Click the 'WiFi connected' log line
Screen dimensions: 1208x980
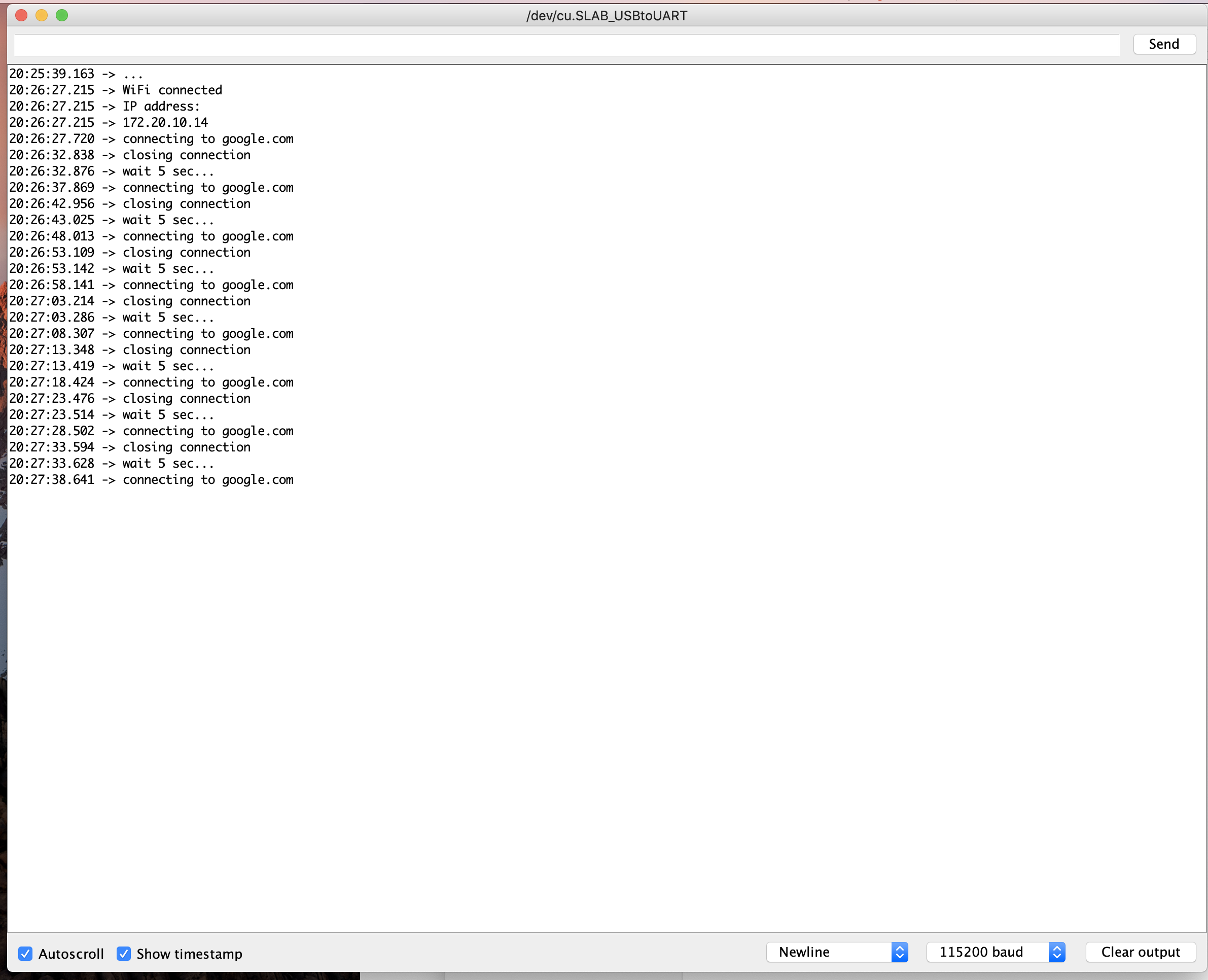click(x=116, y=90)
